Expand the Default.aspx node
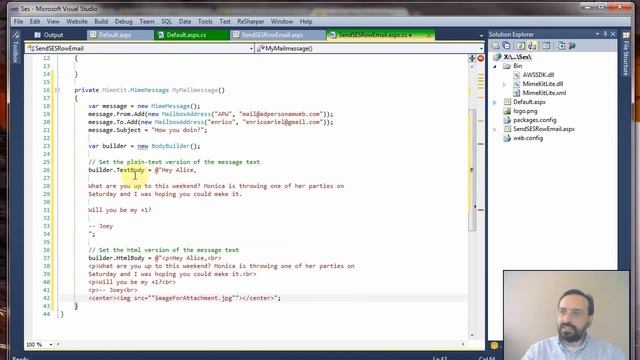The image size is (640, 360). click(495, 102)
